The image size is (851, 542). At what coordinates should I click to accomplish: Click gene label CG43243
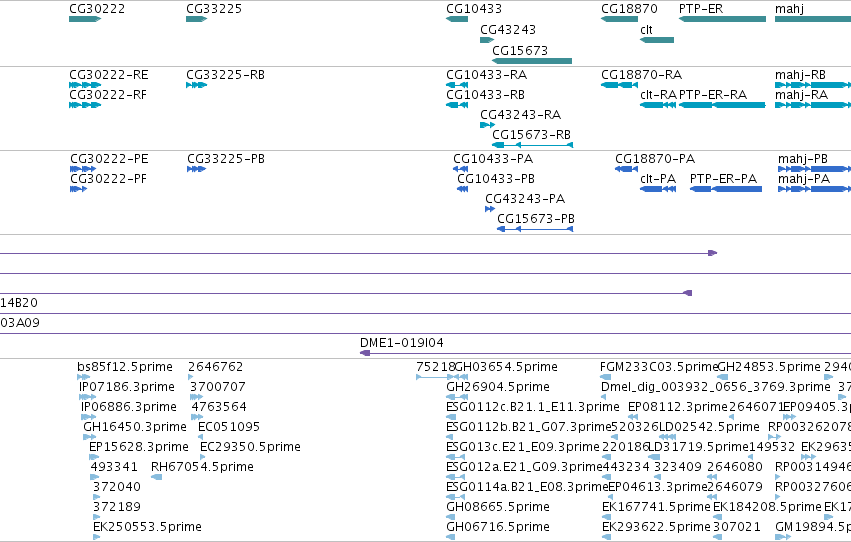[508, 29]
